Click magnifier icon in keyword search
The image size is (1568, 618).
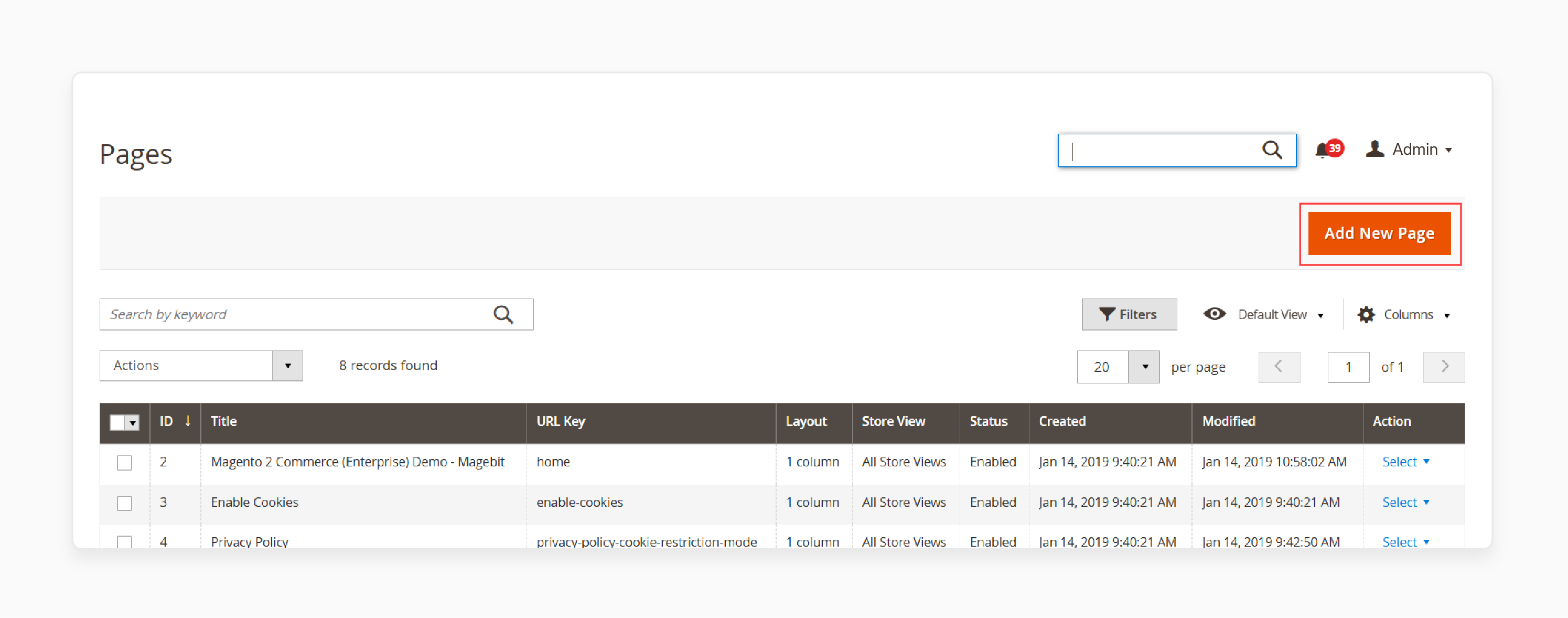[503, 314]
